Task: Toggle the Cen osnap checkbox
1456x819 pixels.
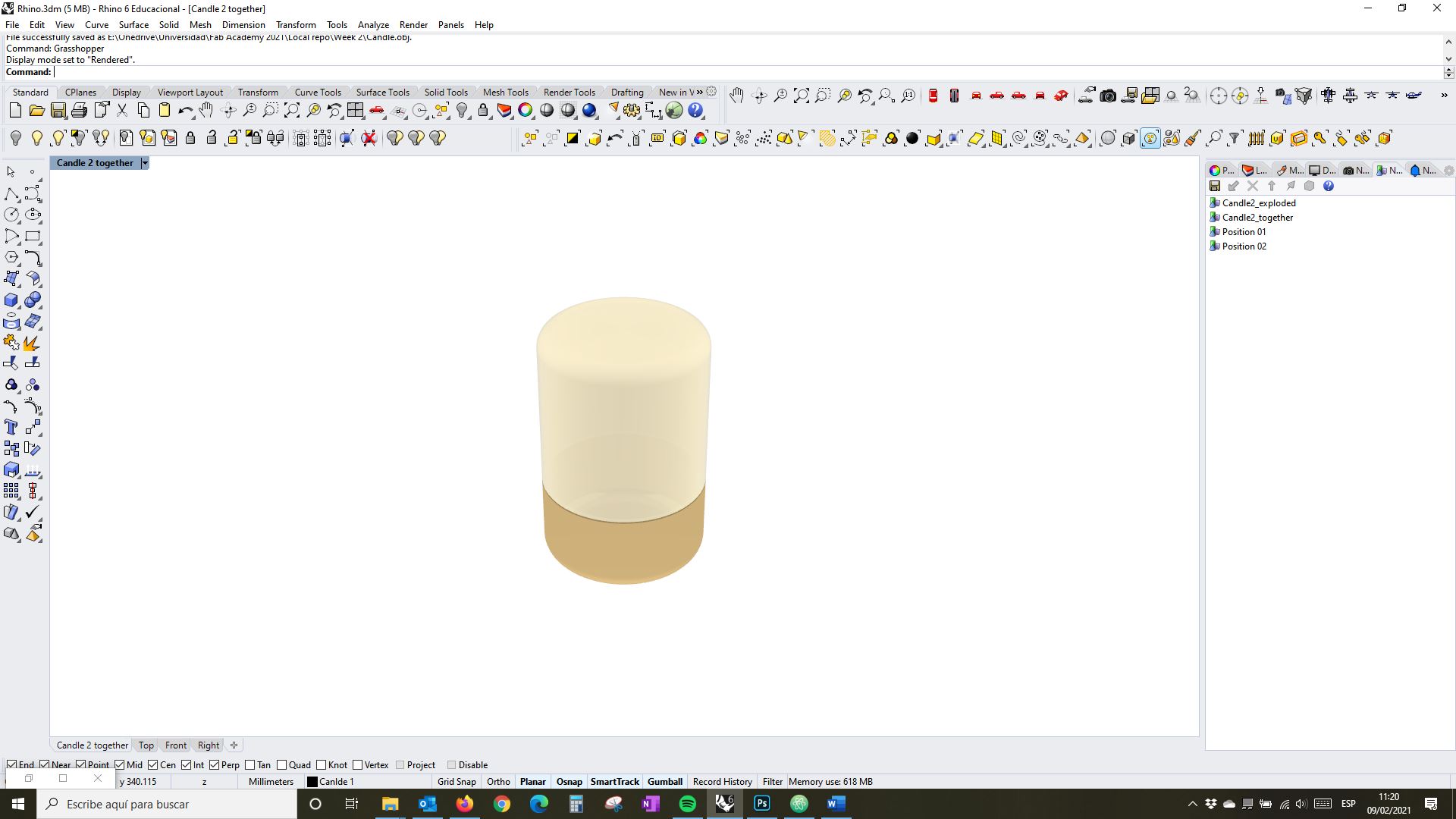Action: 152,764
